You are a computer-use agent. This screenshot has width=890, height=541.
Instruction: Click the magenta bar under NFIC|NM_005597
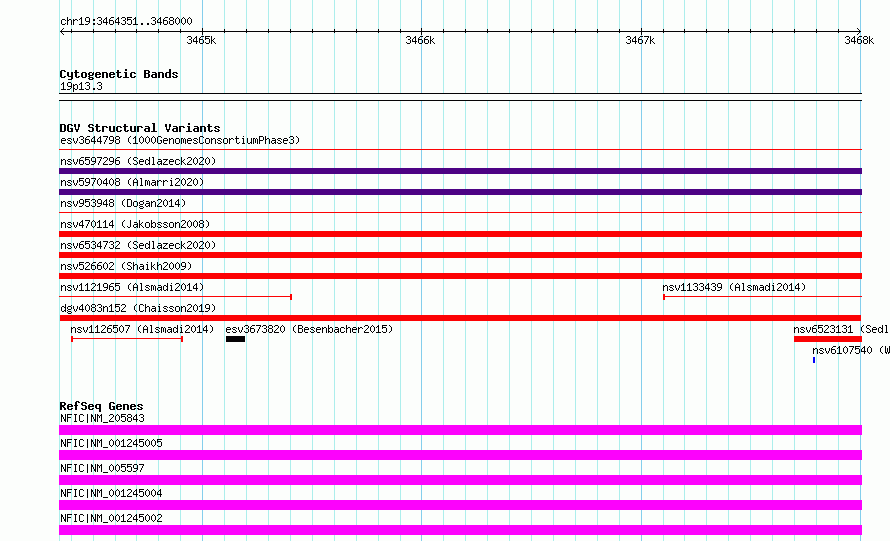460,480
